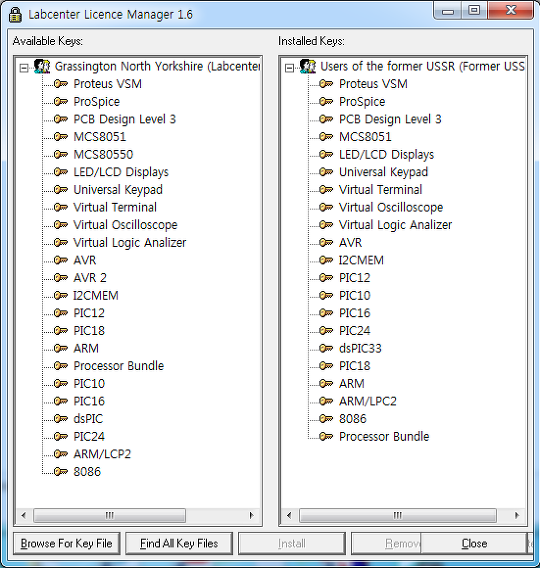Select Virtual Terminal in Installed Keys
This screenshot has height=568, width=540.
pos(381,190)
